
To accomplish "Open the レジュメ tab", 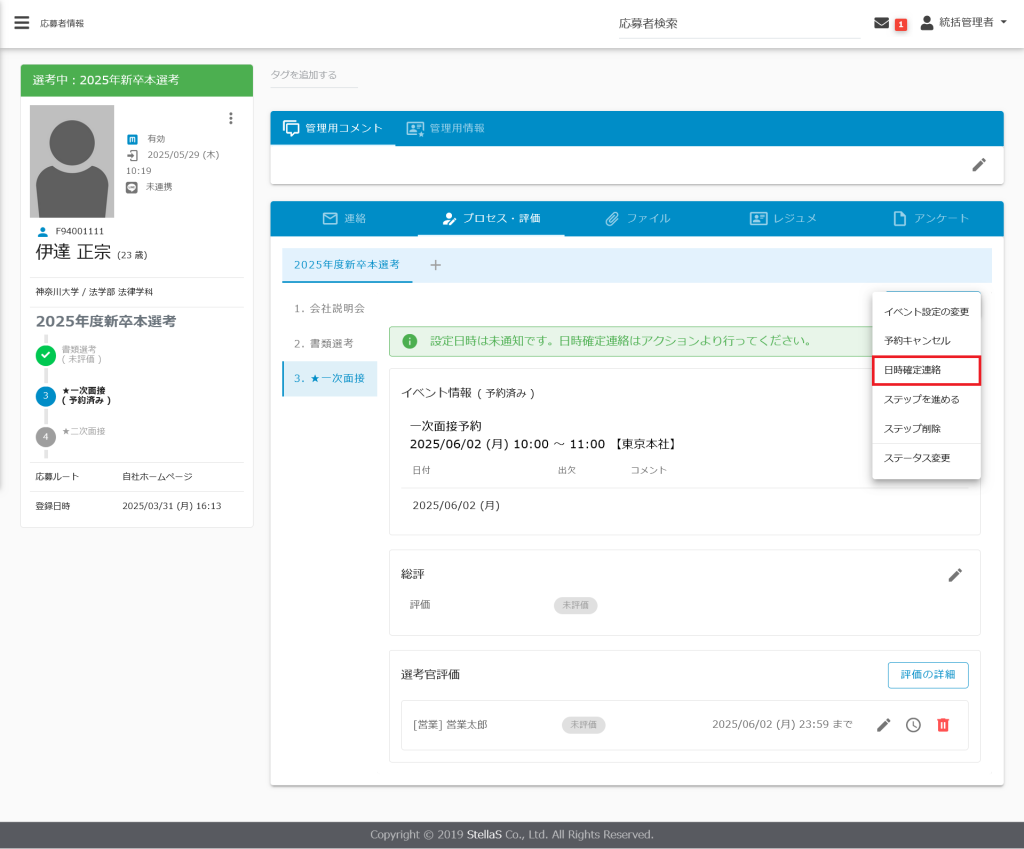I will [x=783, y=218].
